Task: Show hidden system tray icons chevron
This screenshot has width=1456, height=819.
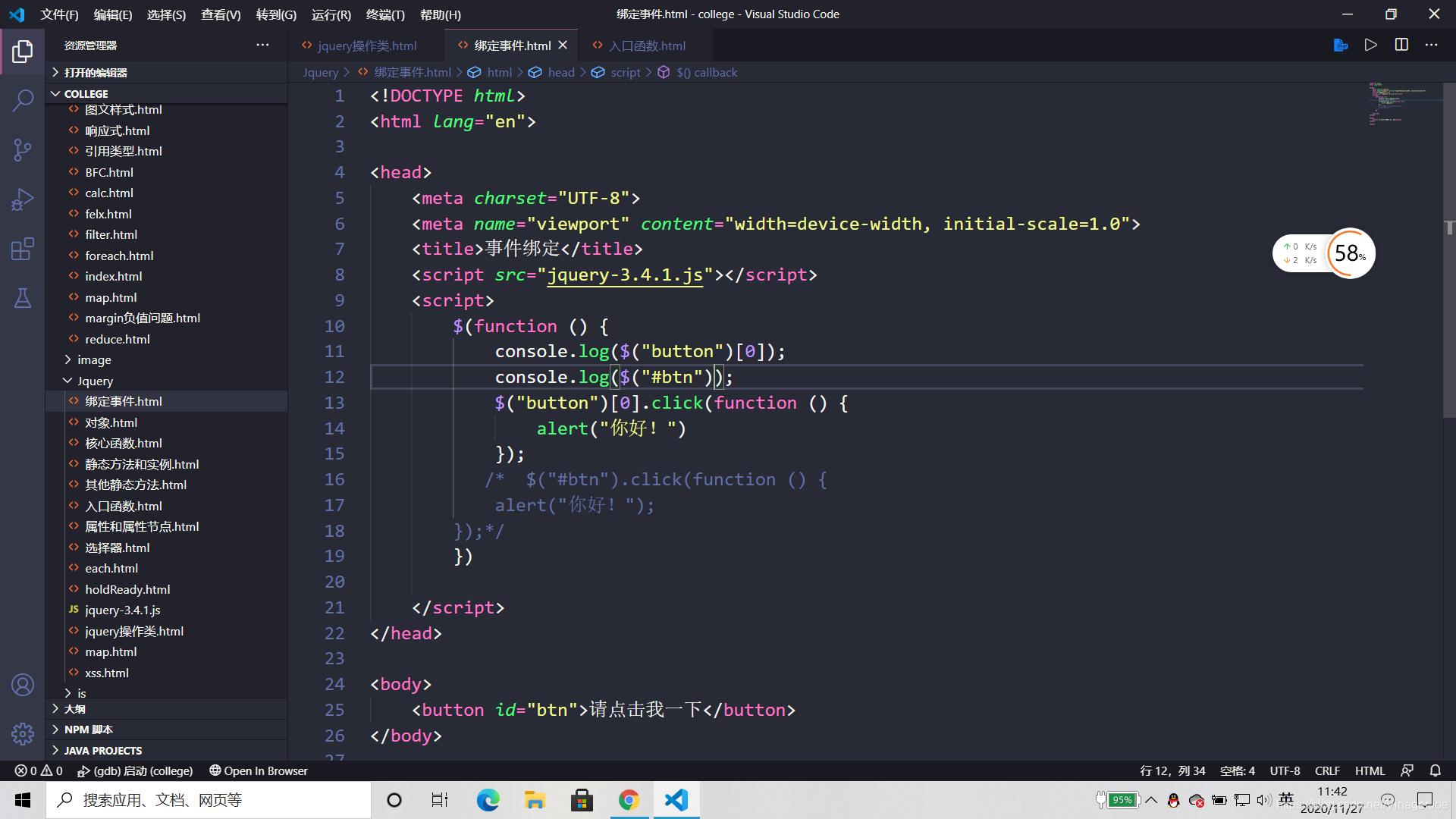Action: click(x=1151, y=800)
